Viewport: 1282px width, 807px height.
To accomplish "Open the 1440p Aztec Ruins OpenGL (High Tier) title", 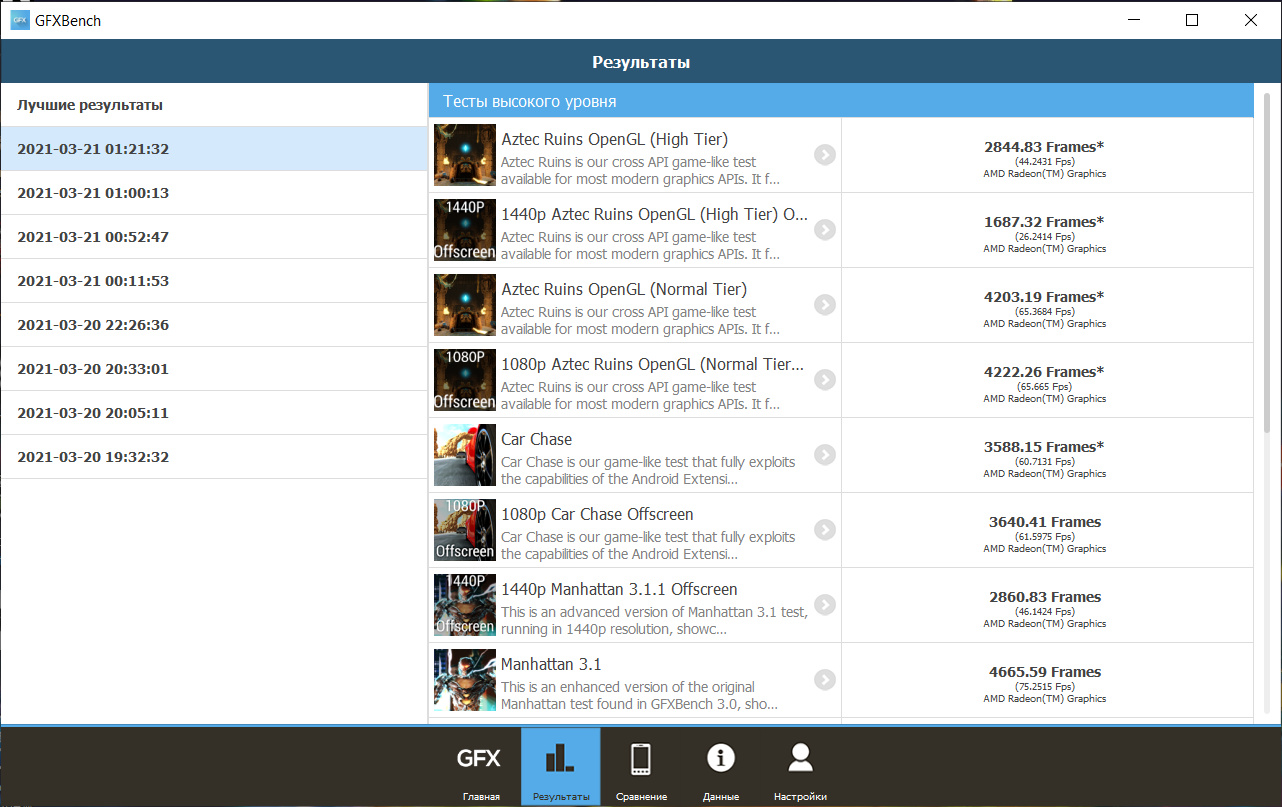I will (655, 215).
